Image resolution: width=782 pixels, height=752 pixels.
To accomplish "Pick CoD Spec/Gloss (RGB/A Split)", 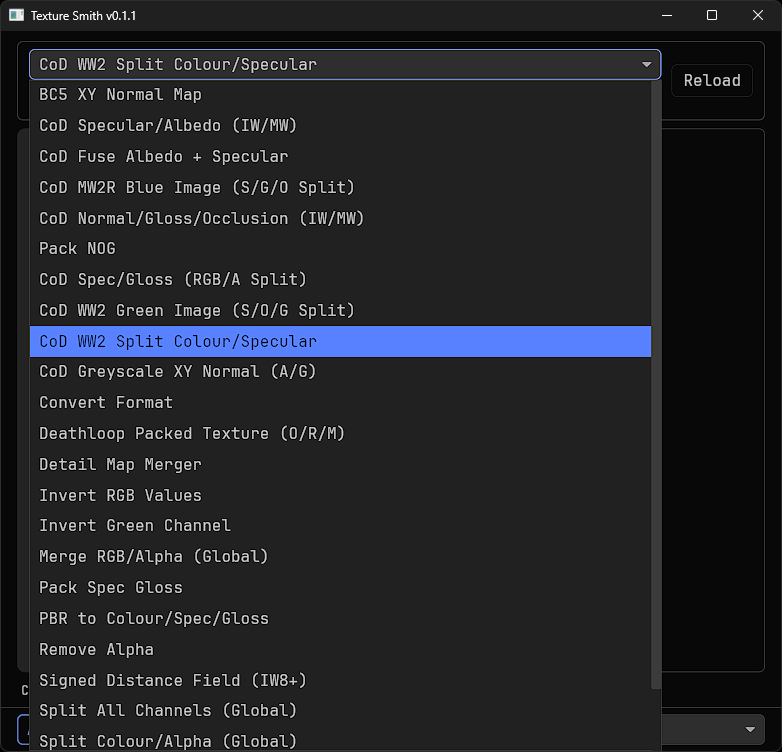I will click(340, 280).
